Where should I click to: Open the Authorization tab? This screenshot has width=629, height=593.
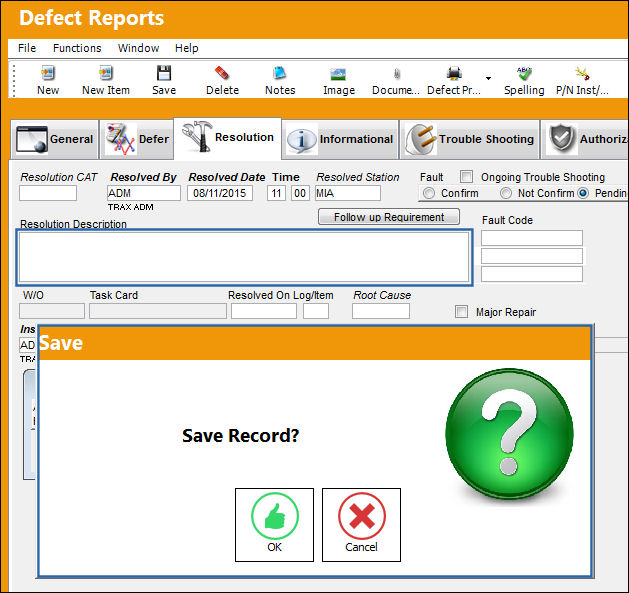pyautogui.click(x=585, y=139)
